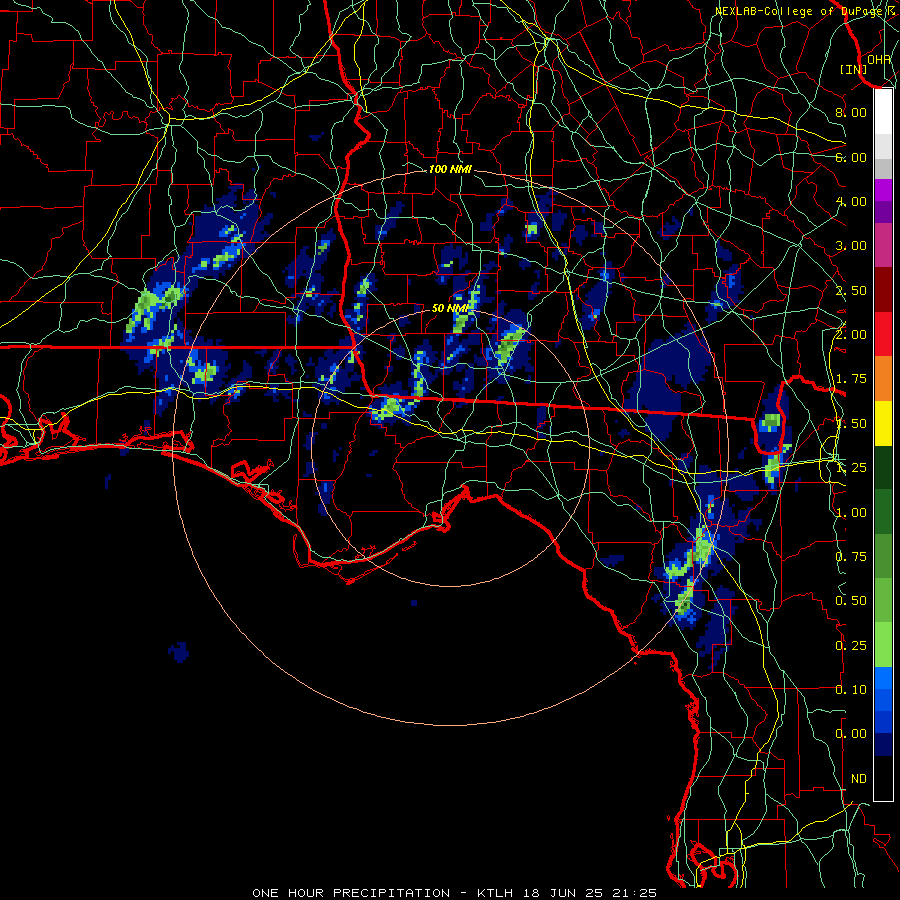Click the dark red swatch below the 2.50 mark
900x900 pixels.
tap(883, 290)
